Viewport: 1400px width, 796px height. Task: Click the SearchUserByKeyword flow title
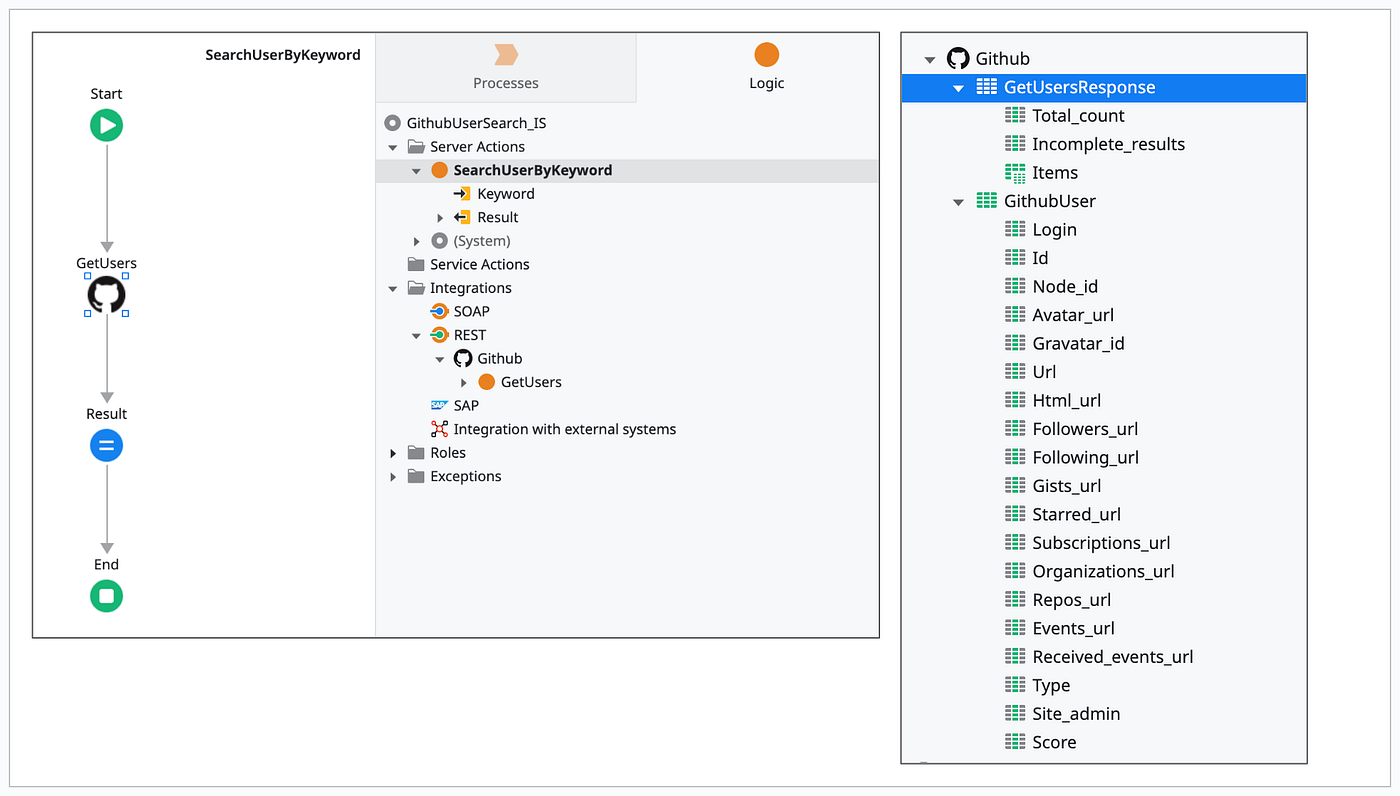point(283,55)
